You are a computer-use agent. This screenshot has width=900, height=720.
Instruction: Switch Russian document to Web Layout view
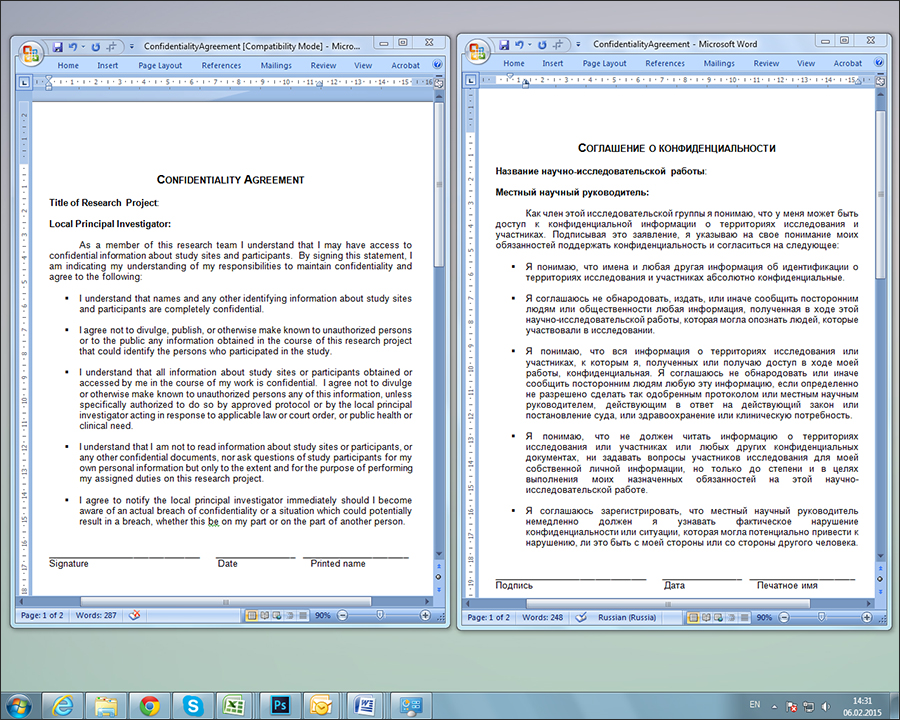tap(719, 618)
